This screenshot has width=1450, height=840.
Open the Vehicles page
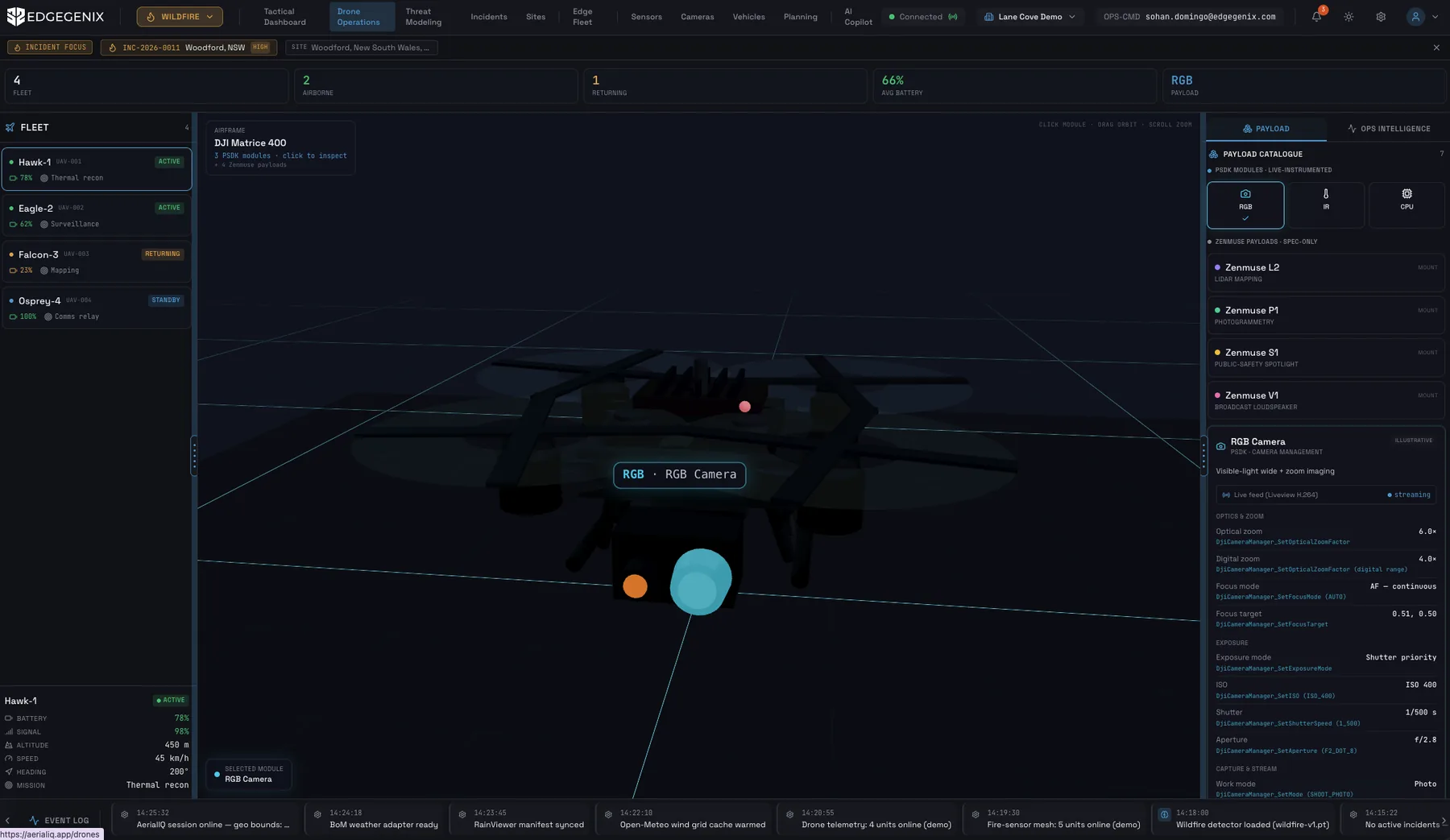748,17
